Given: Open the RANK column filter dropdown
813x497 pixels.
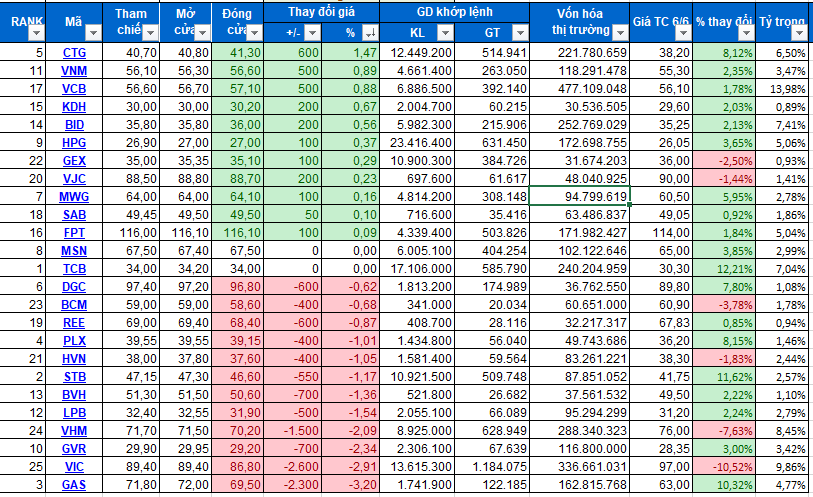Looking at the screenshot, I should (x=36, y=34).
